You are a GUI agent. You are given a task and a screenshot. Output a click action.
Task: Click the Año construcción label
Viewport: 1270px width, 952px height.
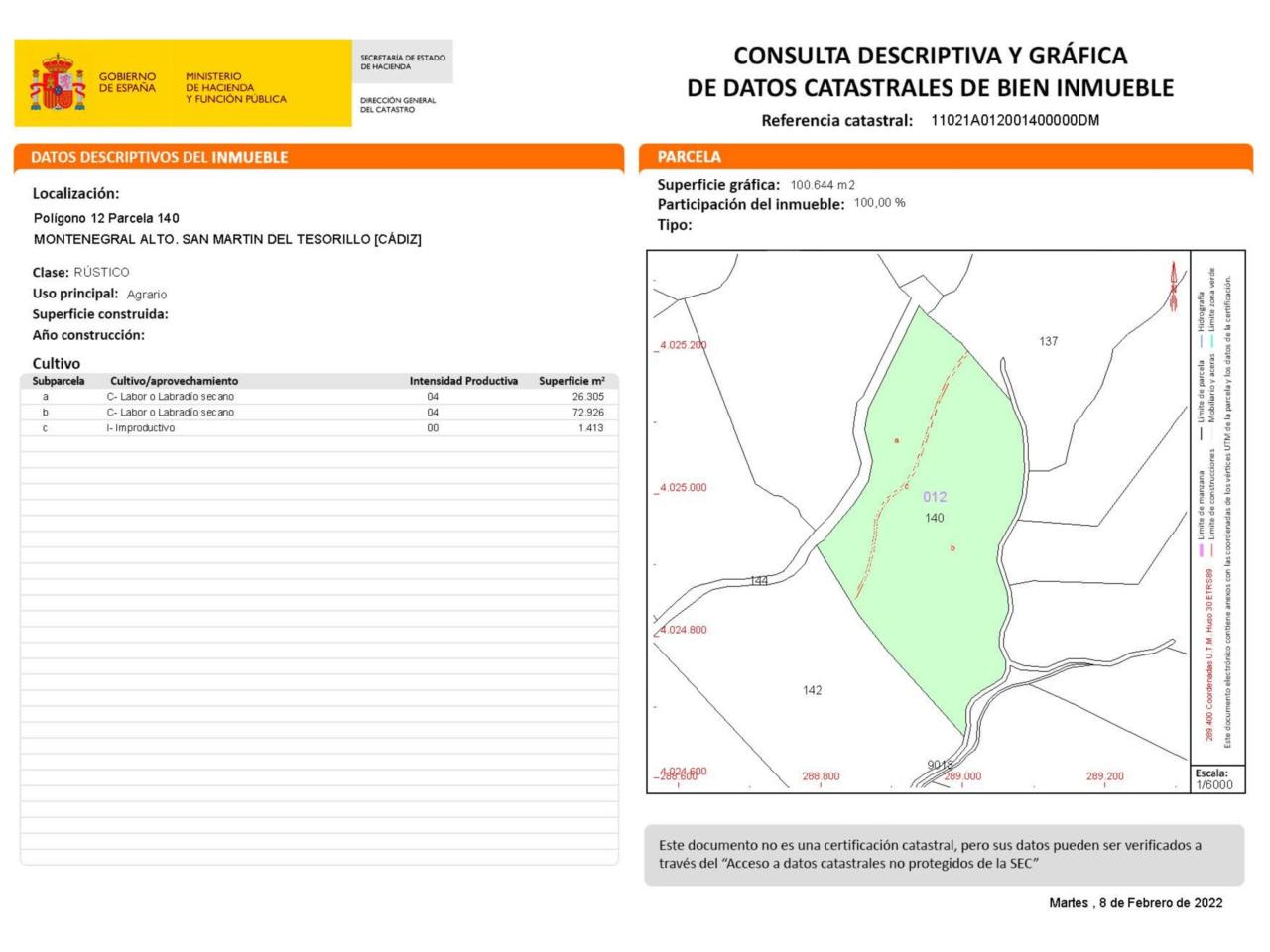88,335
